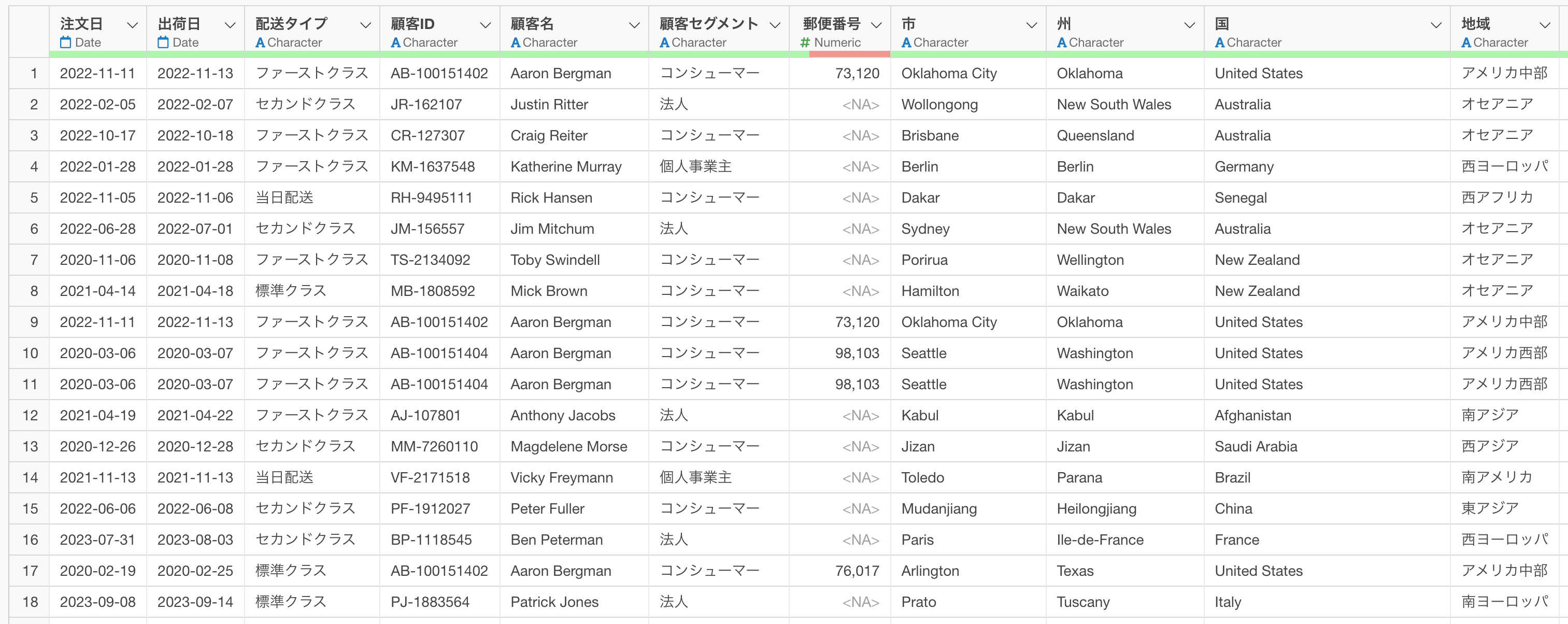Click the red NA indicator bar under 郵便番号
The image size is (1568, 624).
pos(849,54)
